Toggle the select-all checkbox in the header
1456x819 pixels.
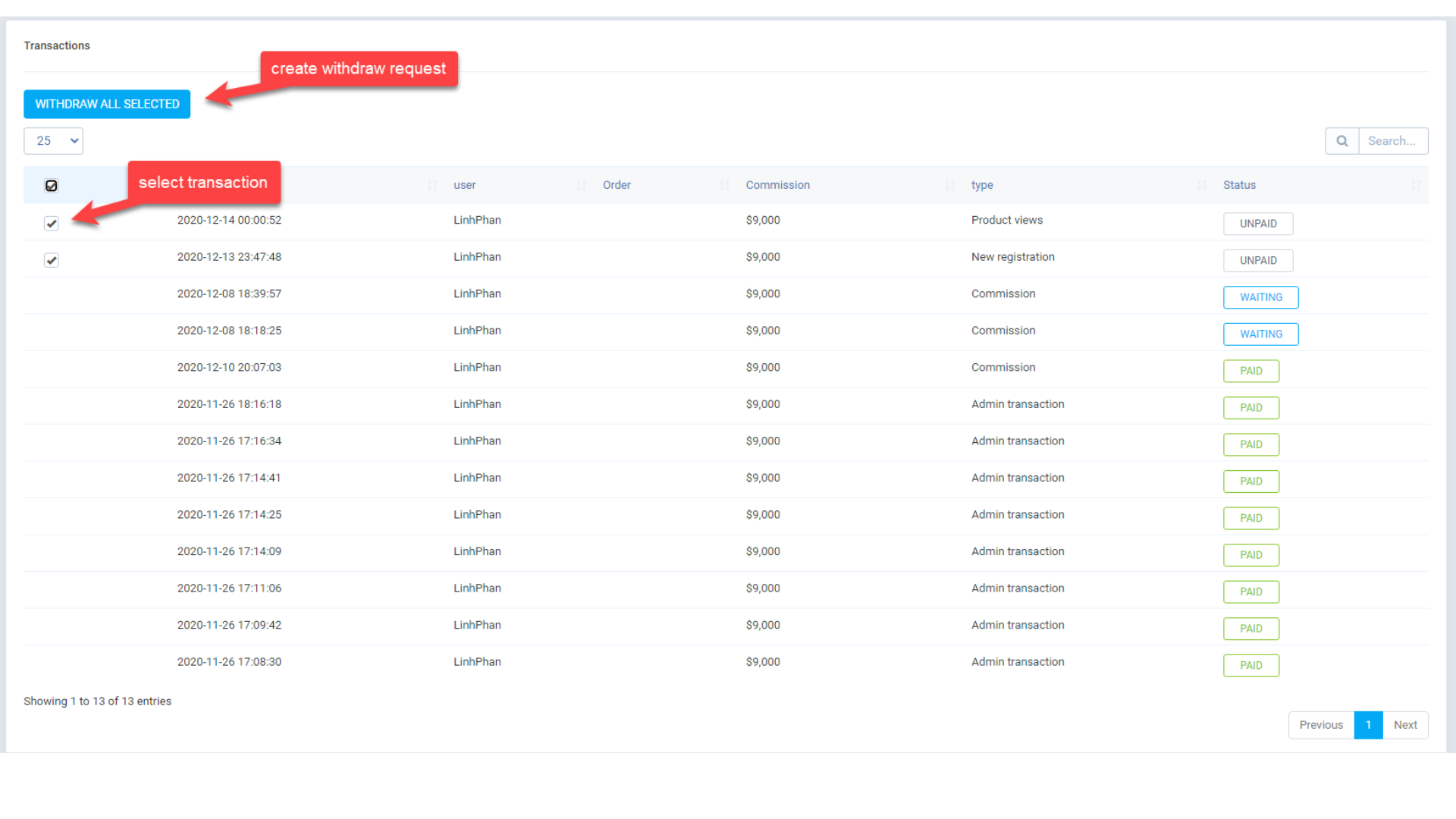tap(52, 185)
